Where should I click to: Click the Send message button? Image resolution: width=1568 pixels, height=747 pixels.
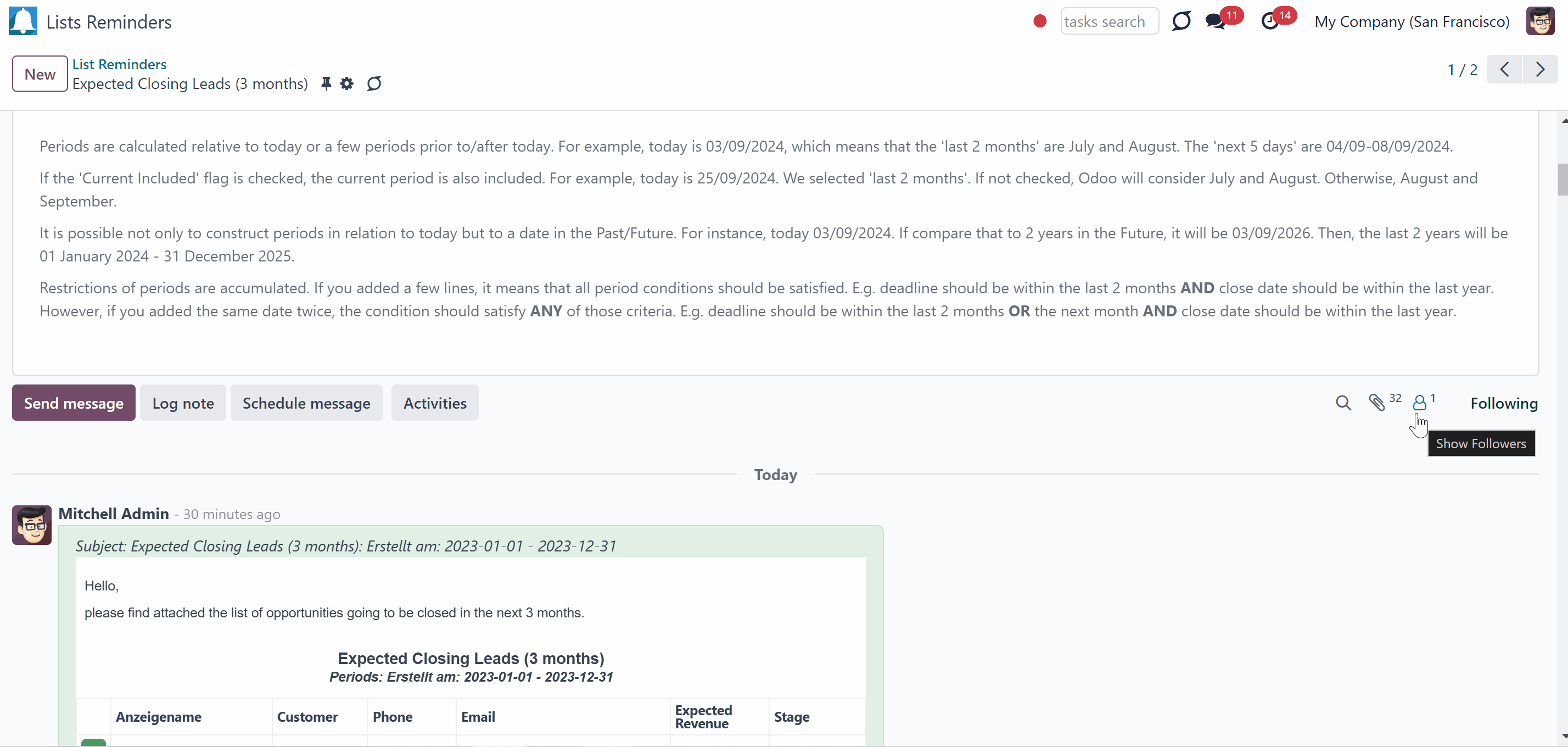[74, 403]
